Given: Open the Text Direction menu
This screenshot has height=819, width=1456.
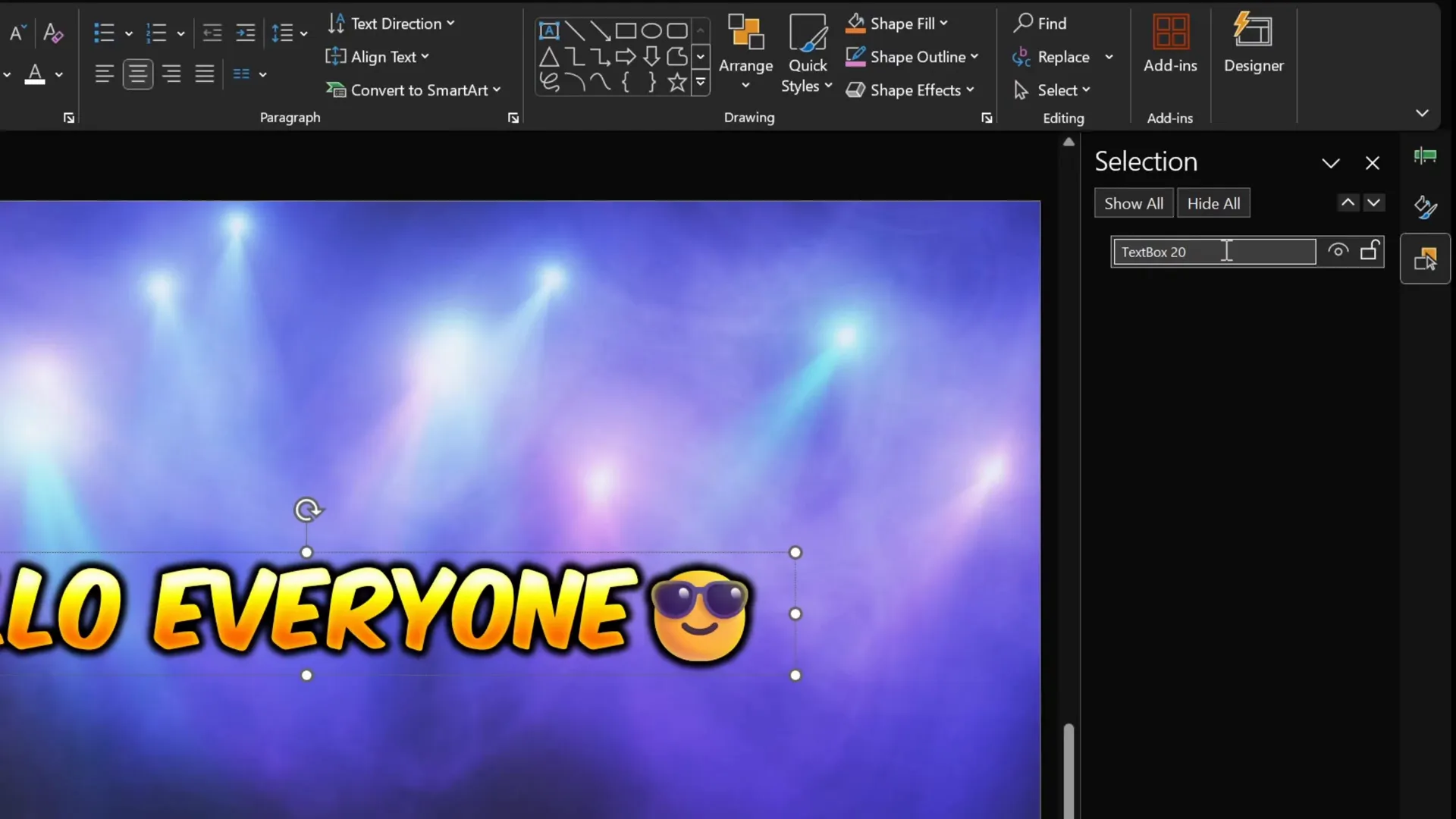Looking at the screenshot, I should point(391,24).
